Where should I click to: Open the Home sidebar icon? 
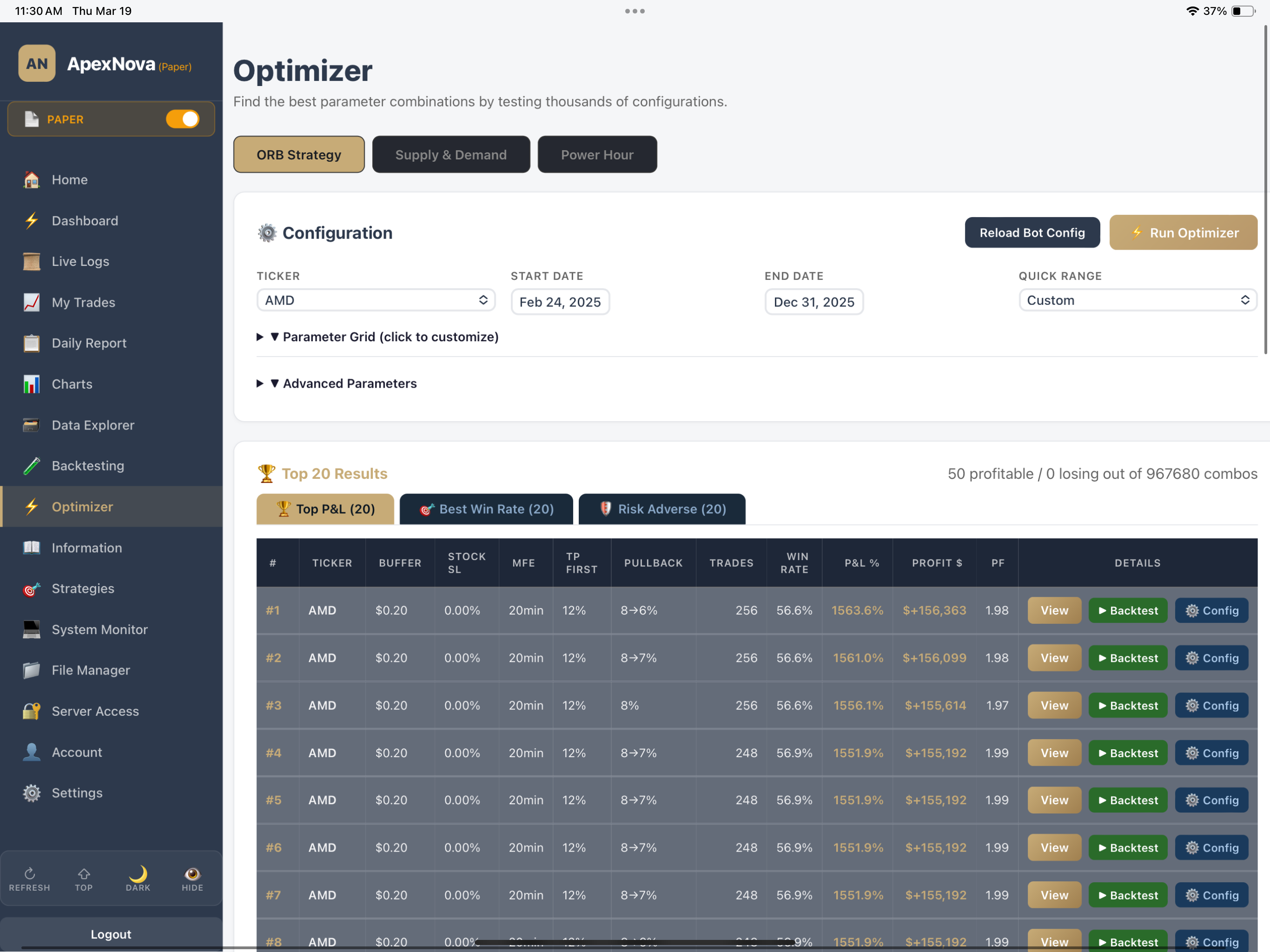32,180
